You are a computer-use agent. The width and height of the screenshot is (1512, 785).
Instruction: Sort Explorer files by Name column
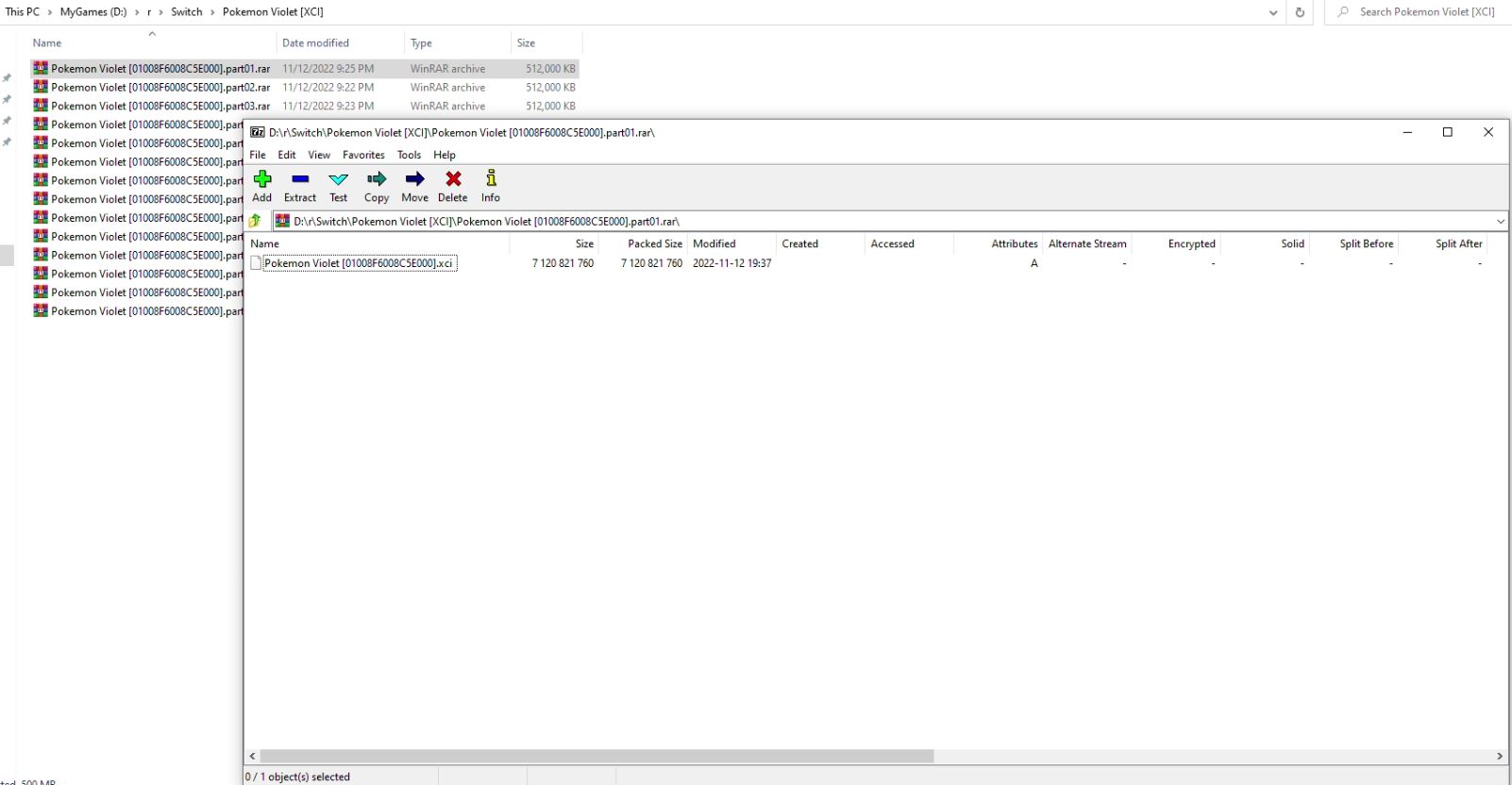pos(151,42)
